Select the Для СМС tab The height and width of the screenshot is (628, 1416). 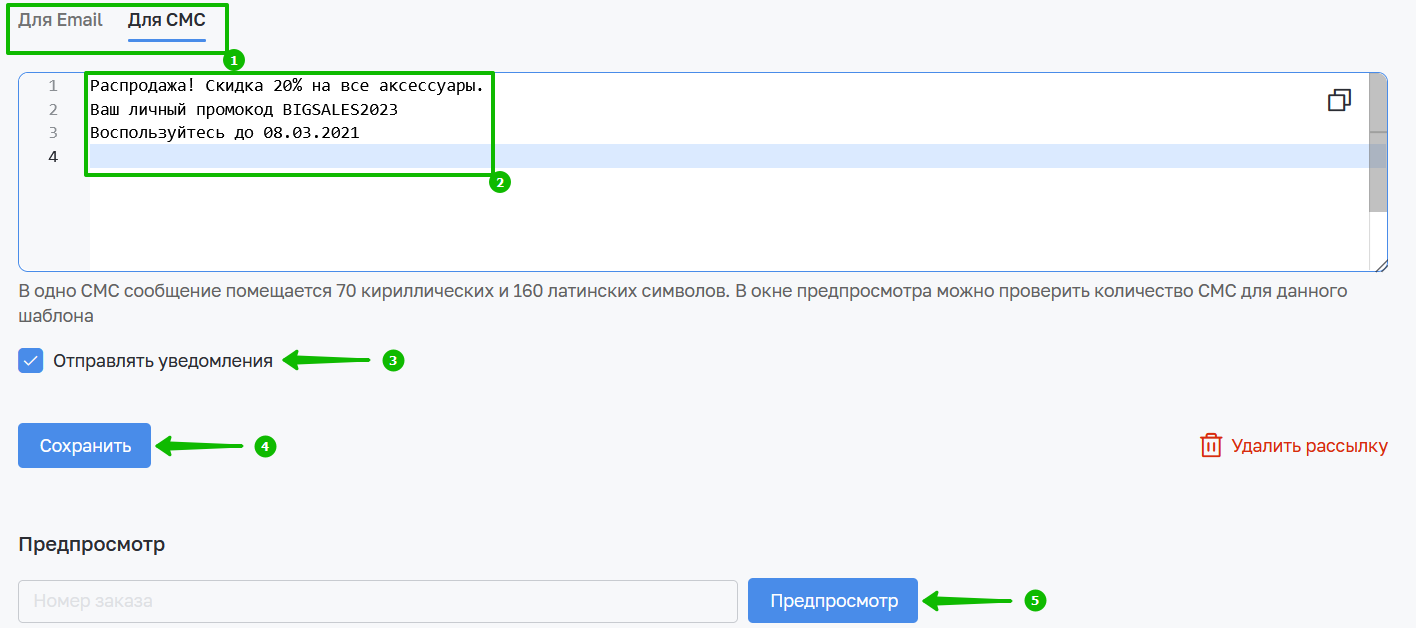pyautogui.click(x=167, y=20)
